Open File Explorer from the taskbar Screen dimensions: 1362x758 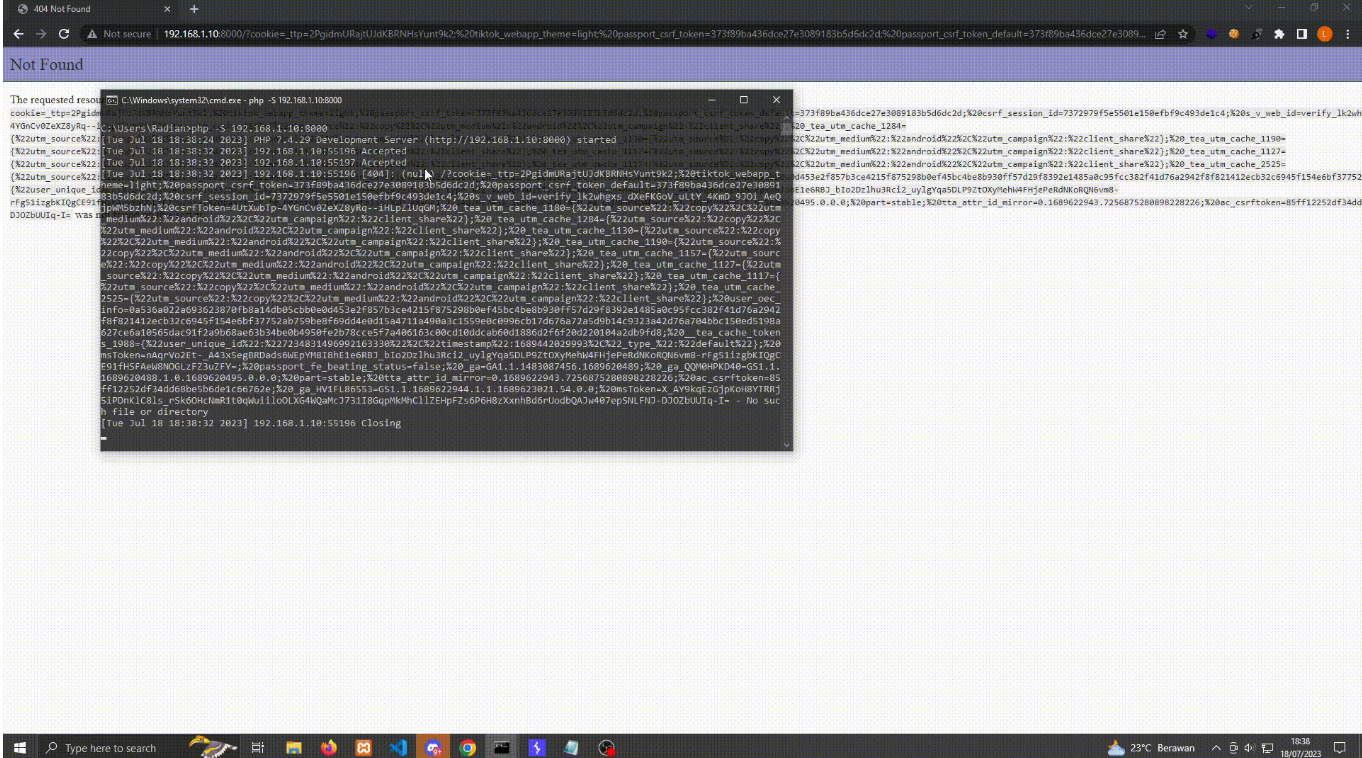[294, 747]
